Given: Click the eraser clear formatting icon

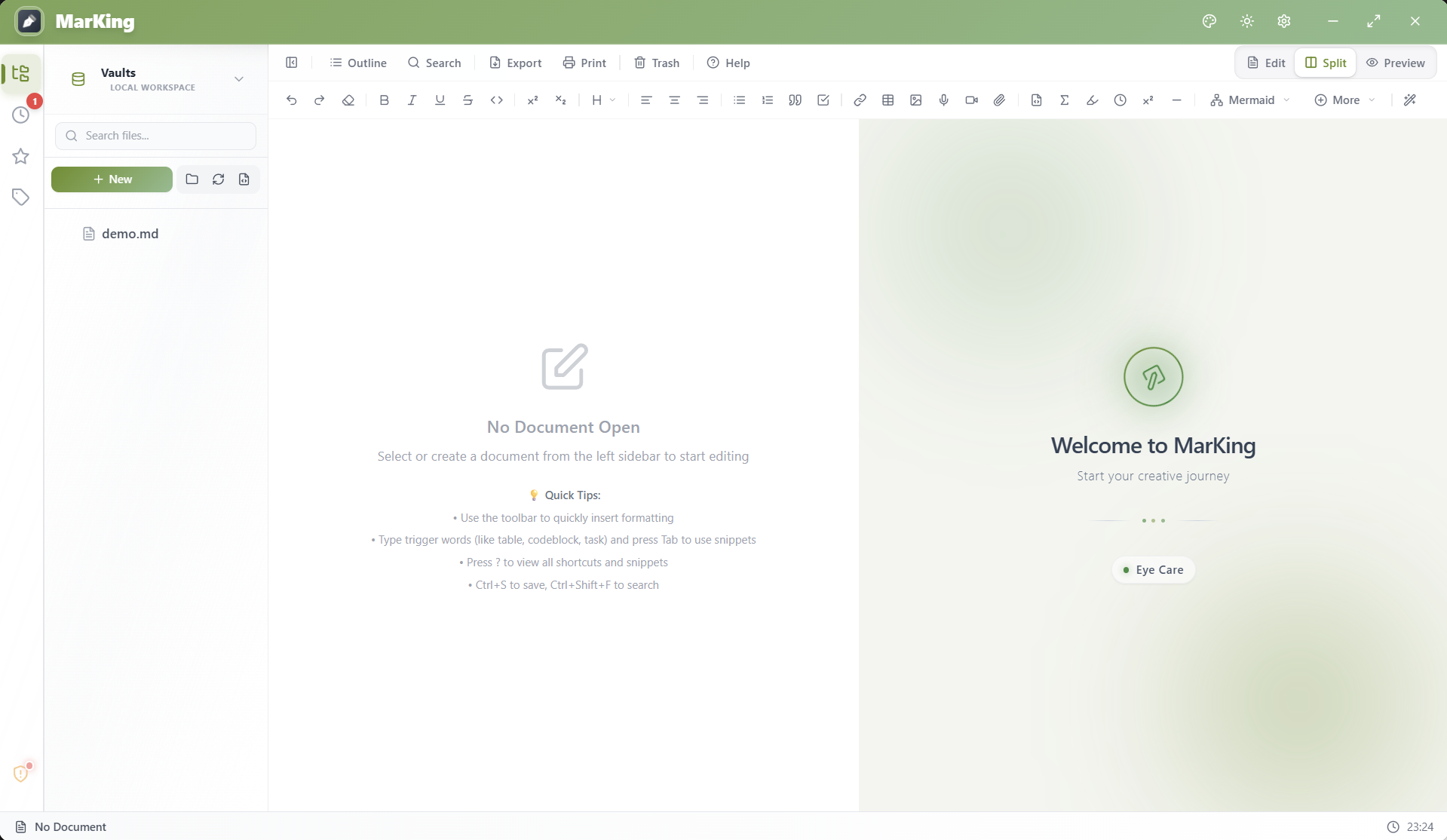Looking at the screenshot, I should (x=348, y=100).
